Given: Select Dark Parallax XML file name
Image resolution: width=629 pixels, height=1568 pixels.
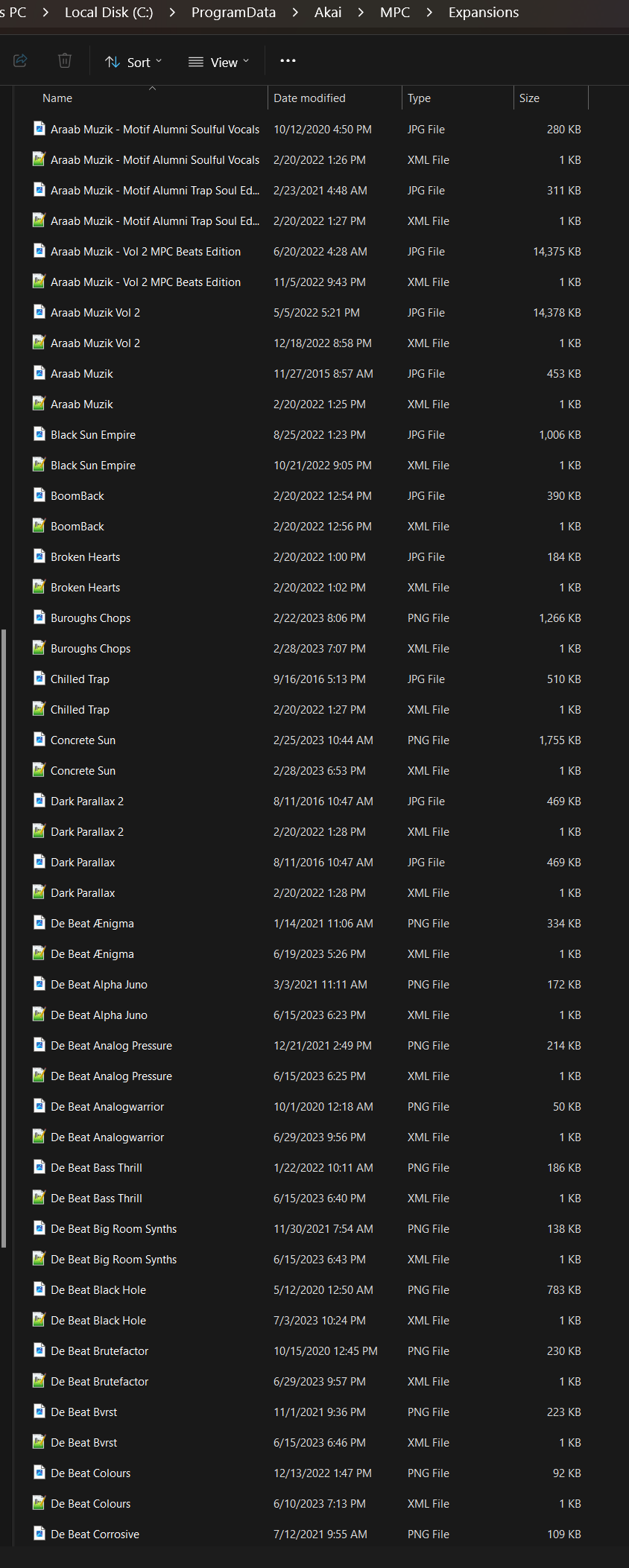Looking at the screenshot, I should (x=83, y=893).
